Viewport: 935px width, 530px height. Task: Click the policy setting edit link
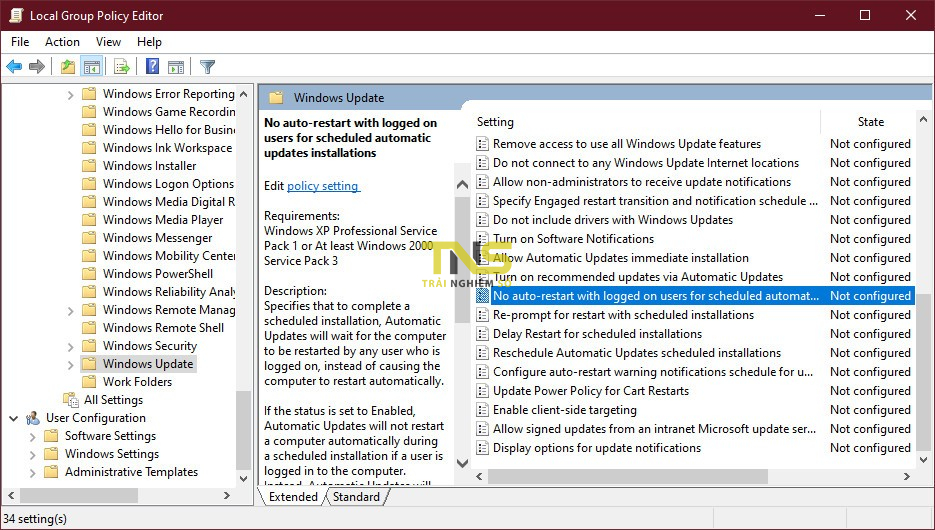coord(323,186)
